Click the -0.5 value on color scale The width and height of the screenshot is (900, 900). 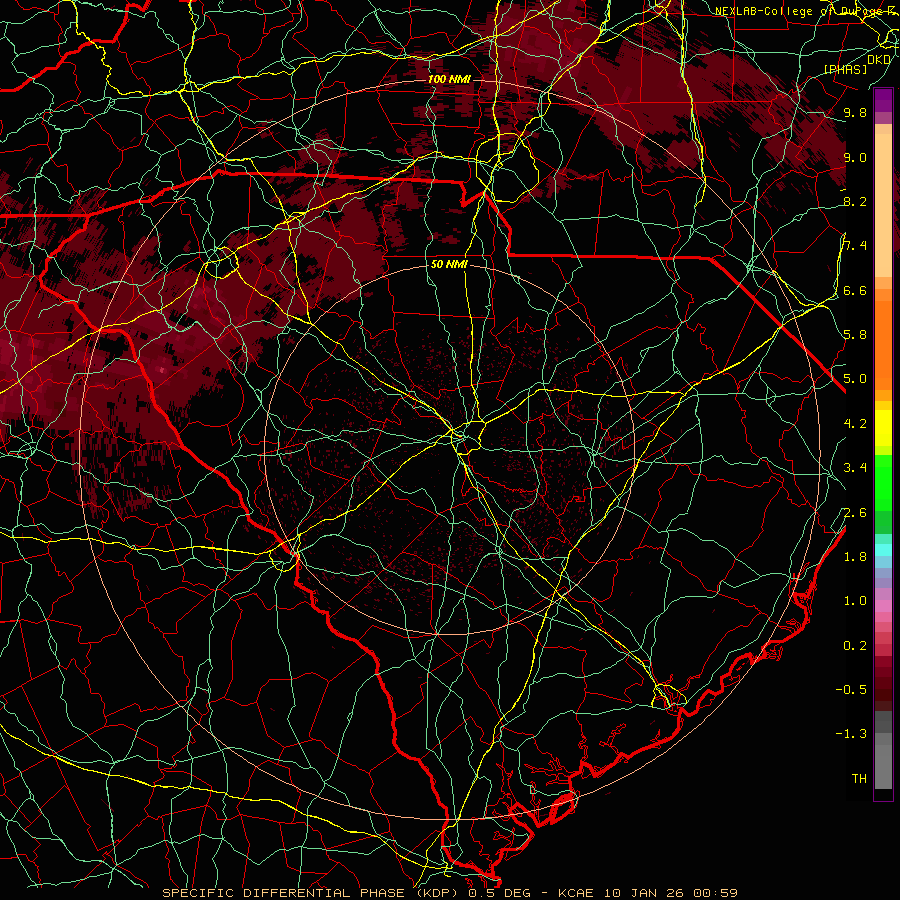pyautogui.click(x=851, y=689)
